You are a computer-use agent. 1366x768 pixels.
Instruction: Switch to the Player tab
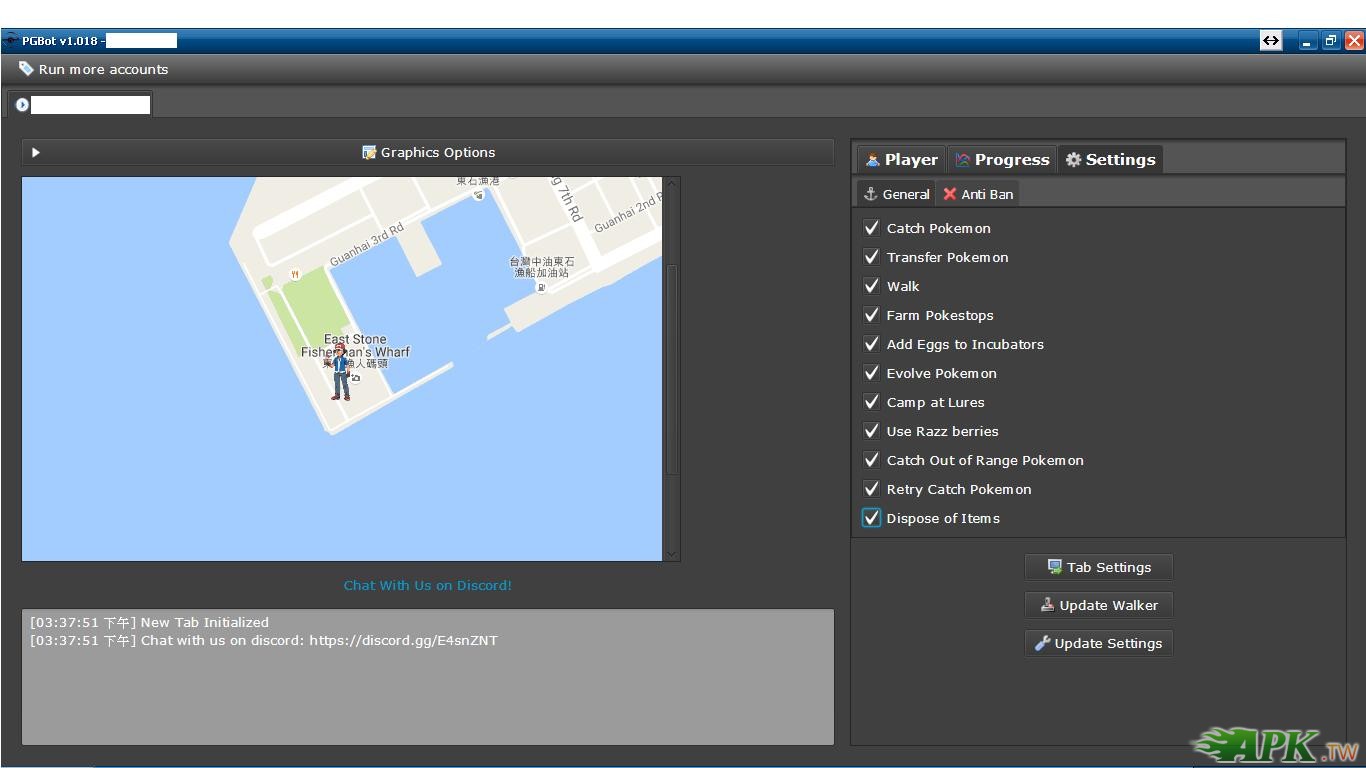pyautogui.click(x=901, y=160)
